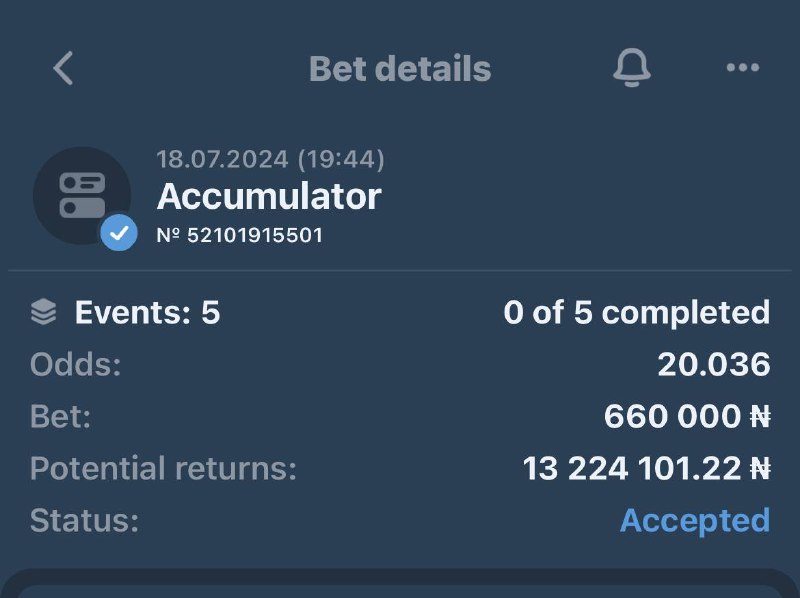This screenshot has width=800, height=598.
Task: Go back using the left chevron arrow
Action: pyautogui.click(x=63, y=68)
